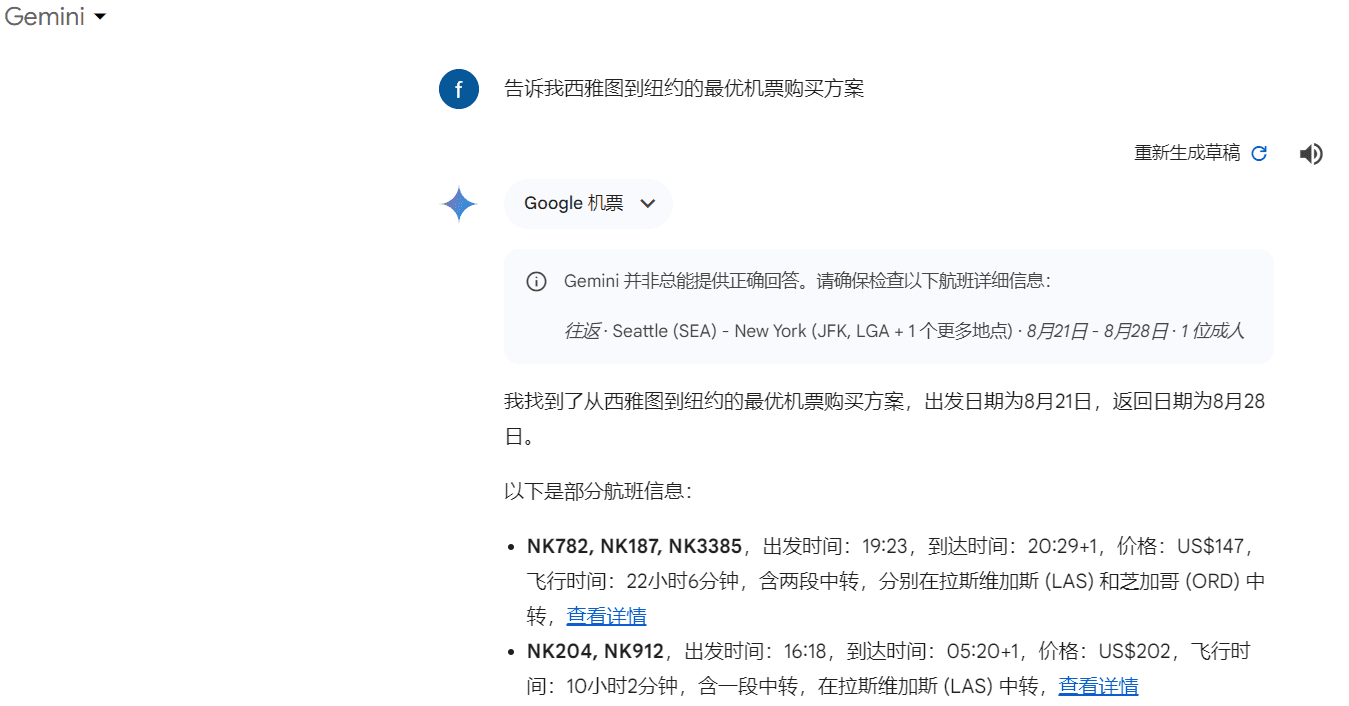Click the user prompt text about 西雅图到纽约

point(684,89)
